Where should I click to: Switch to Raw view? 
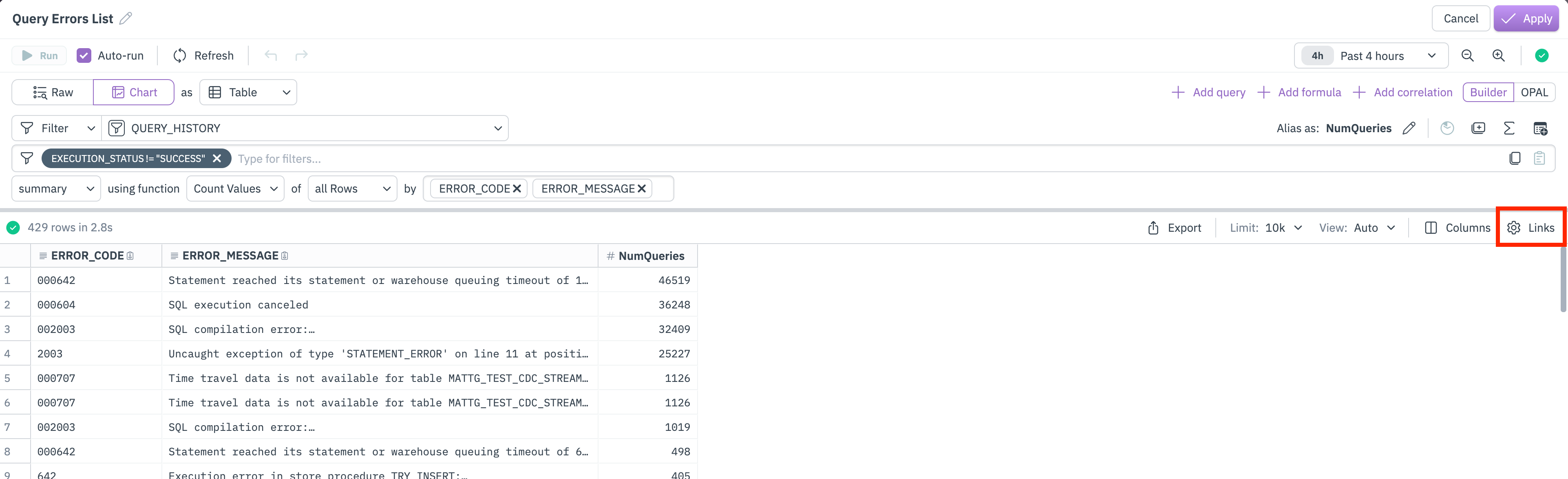click(53, 92)
